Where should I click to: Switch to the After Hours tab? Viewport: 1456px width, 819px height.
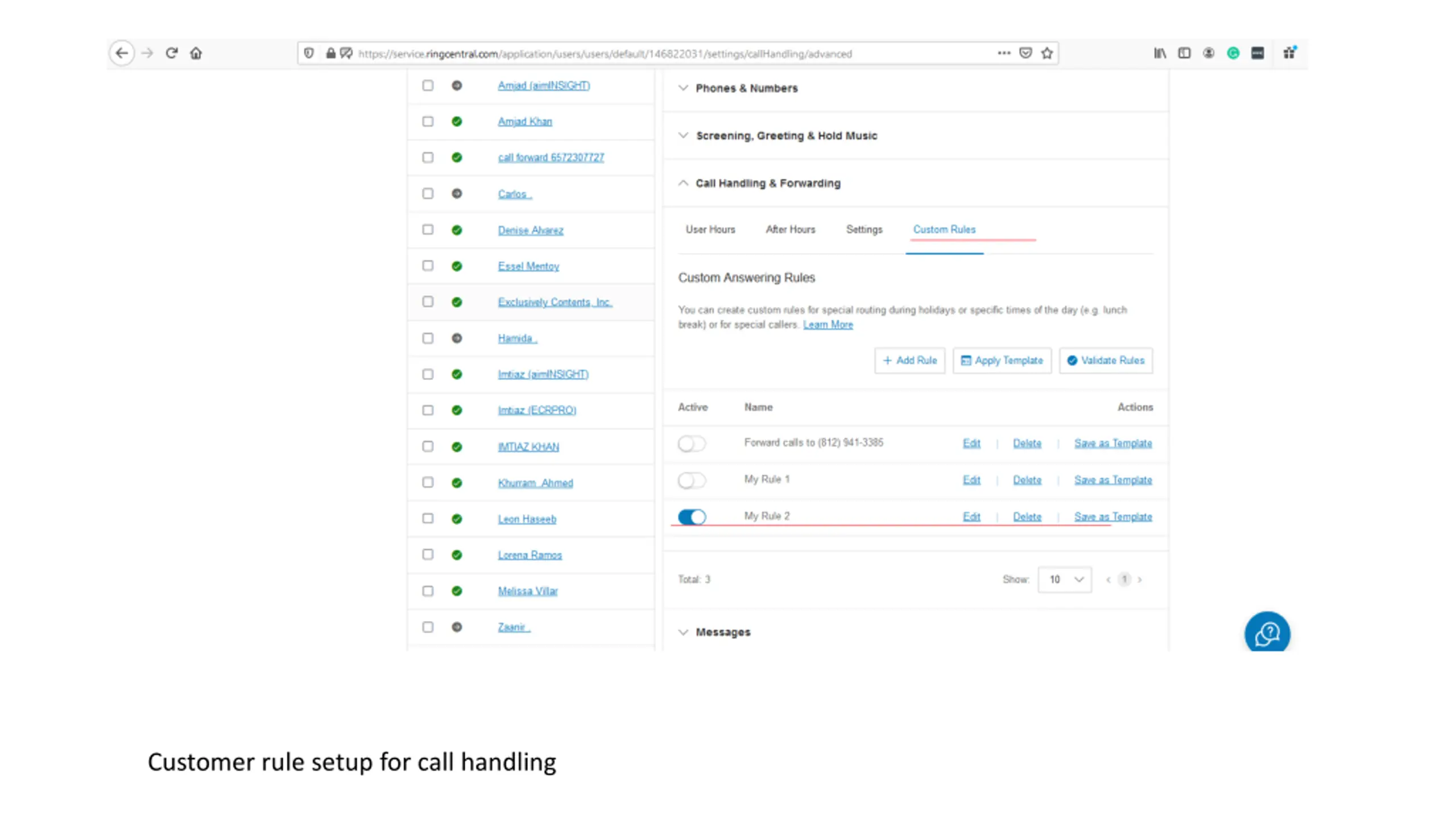point(790,230)
